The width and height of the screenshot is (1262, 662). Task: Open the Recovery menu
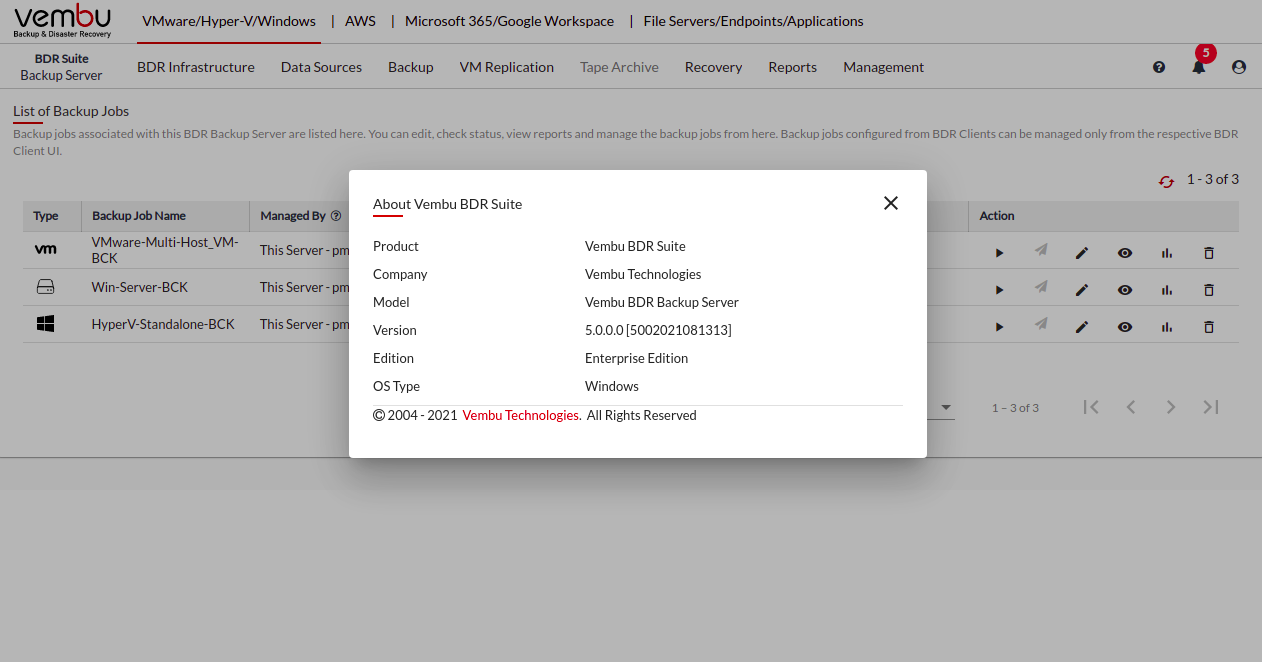pyautogui.click(x=713, y=67)
